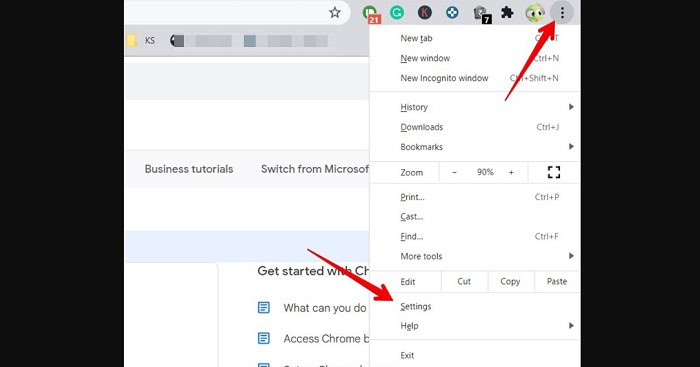700x367 pixels.
Task: Click the blurred bookmark with blue-gray icon
Action: (x=286, y=41)
